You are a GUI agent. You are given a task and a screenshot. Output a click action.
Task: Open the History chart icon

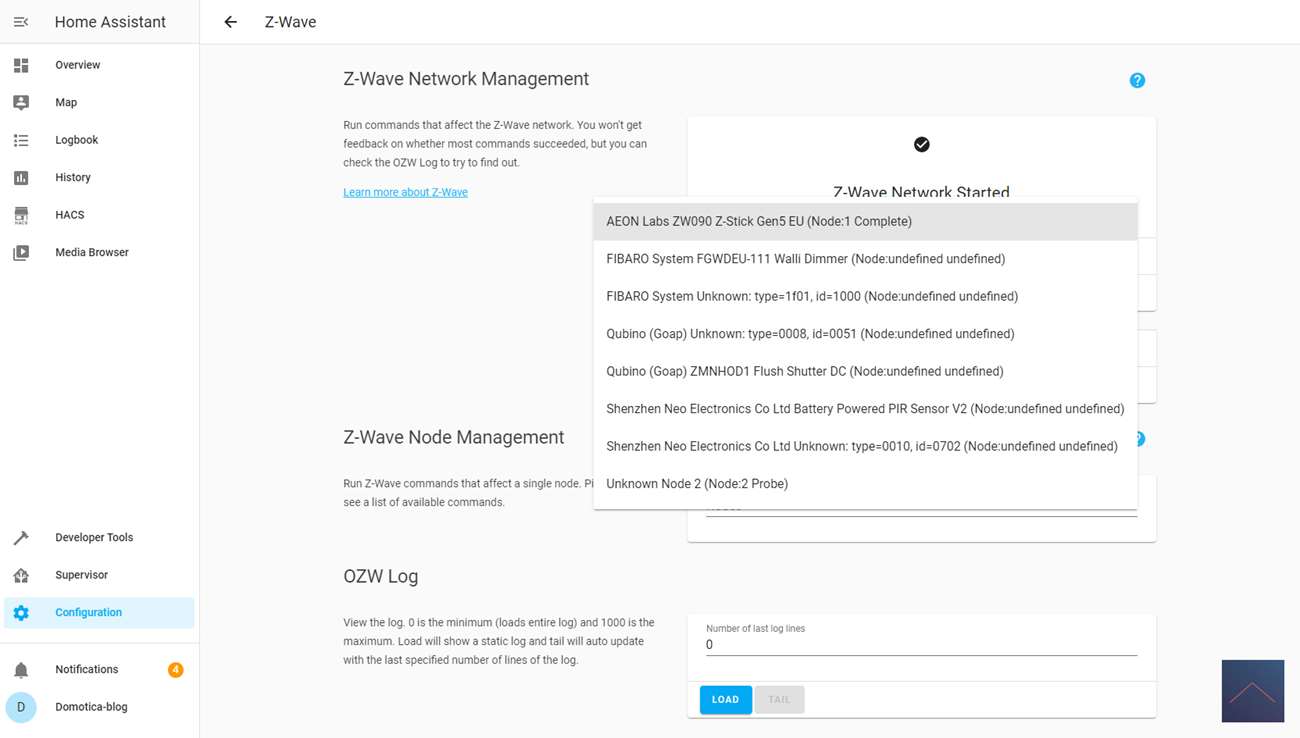pos(21,177)
